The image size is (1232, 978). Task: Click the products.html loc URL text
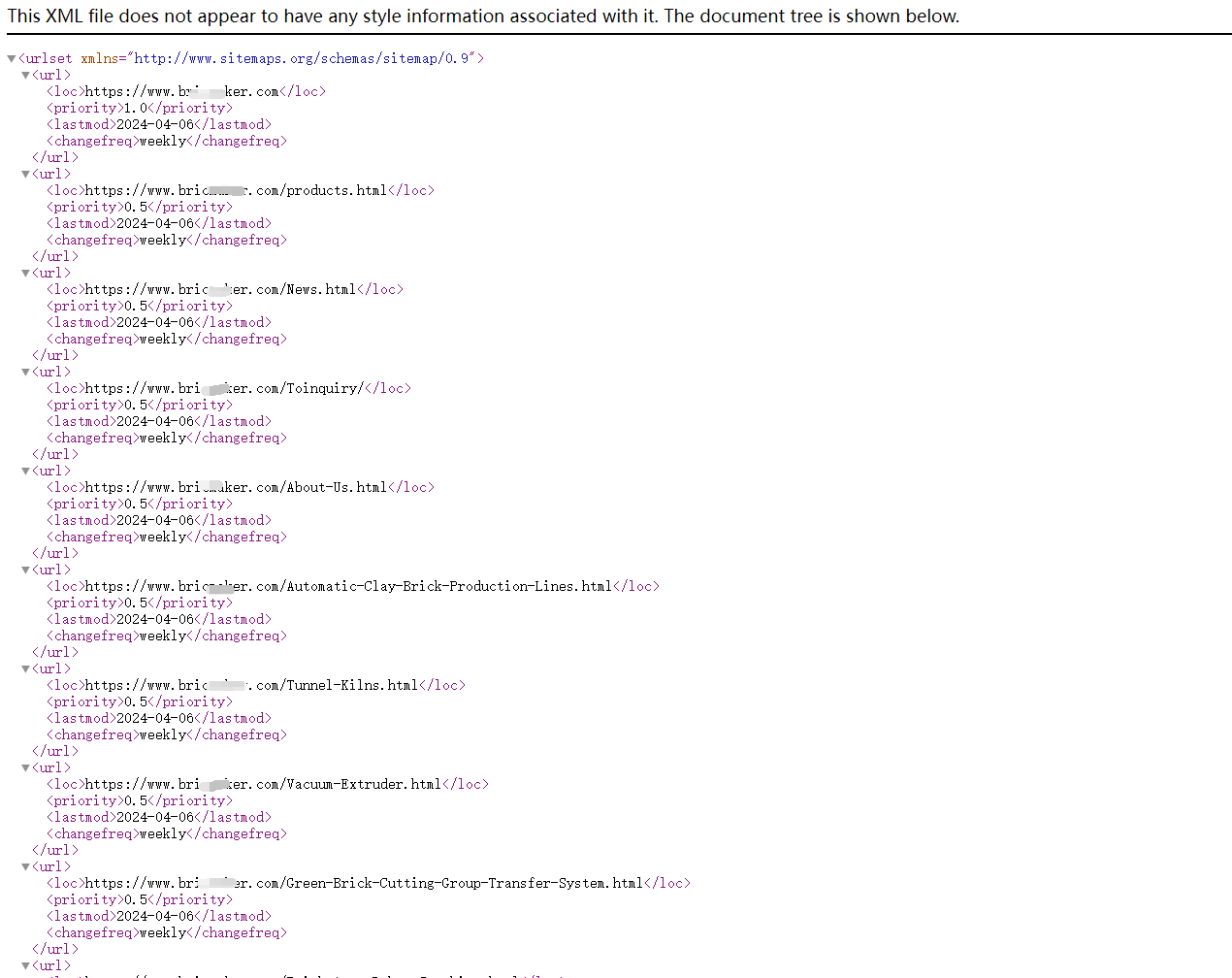point(236,191)
